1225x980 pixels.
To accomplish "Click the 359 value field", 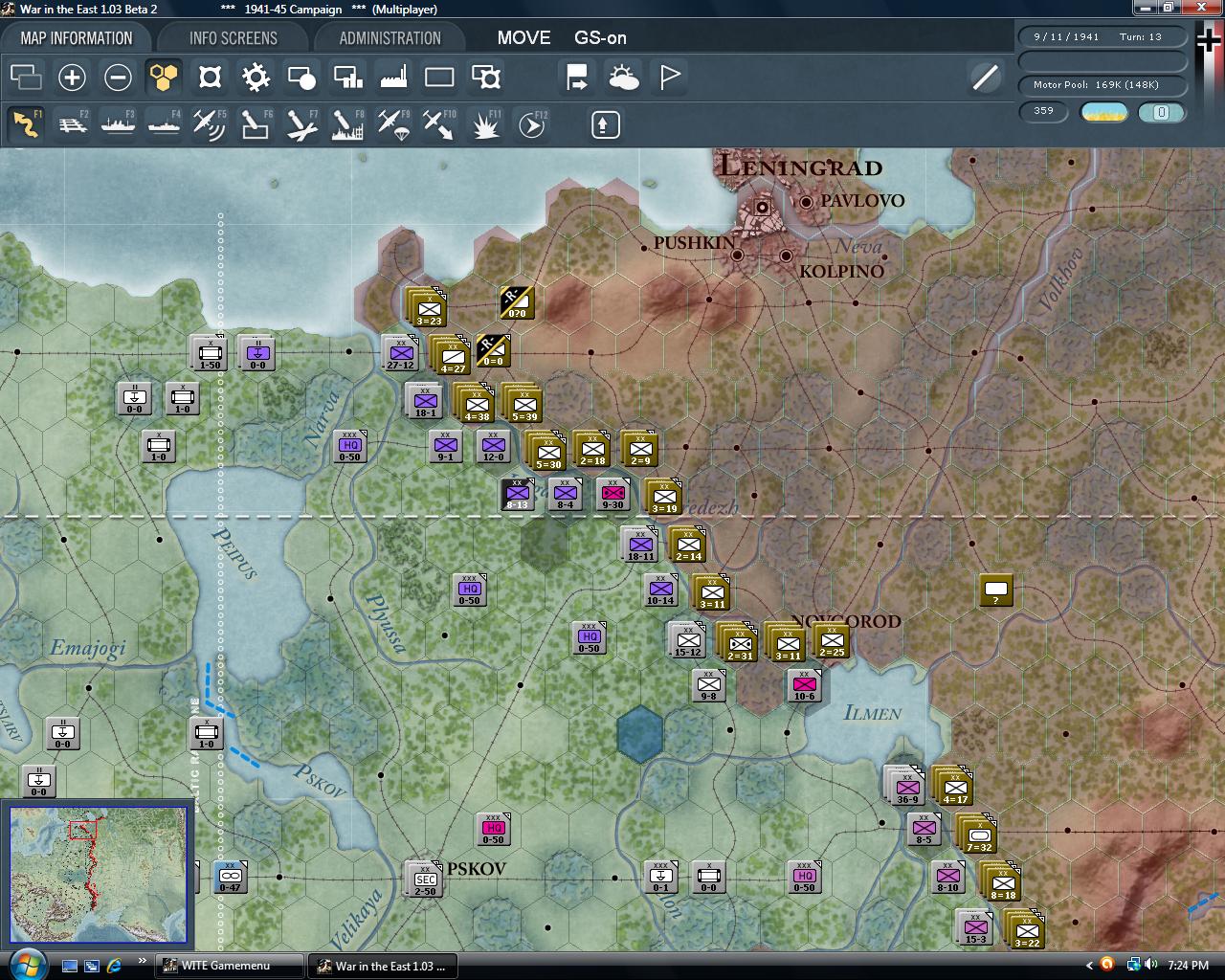I will pyautogui.click(x=1043, y=111).
